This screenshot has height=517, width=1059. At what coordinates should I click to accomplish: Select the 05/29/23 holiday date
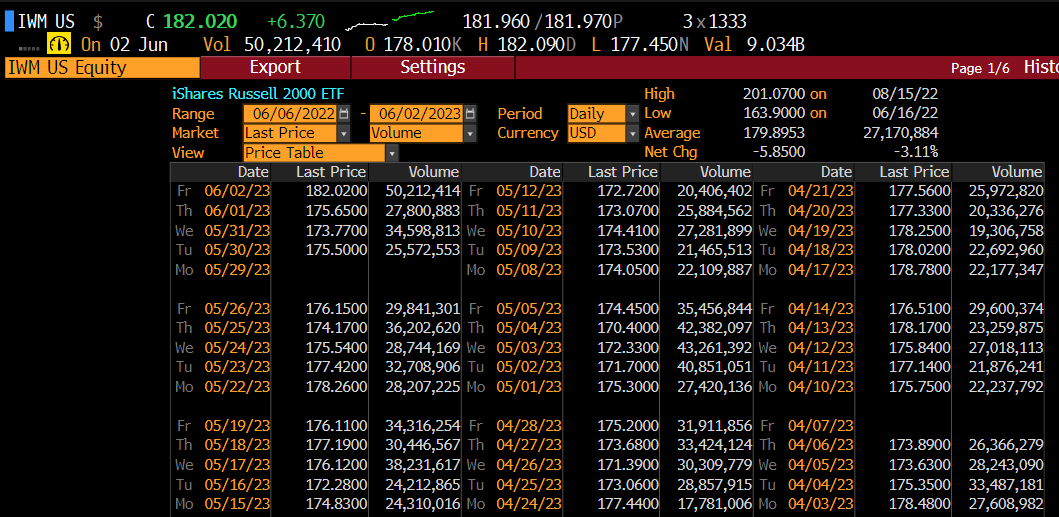point(237,270)
